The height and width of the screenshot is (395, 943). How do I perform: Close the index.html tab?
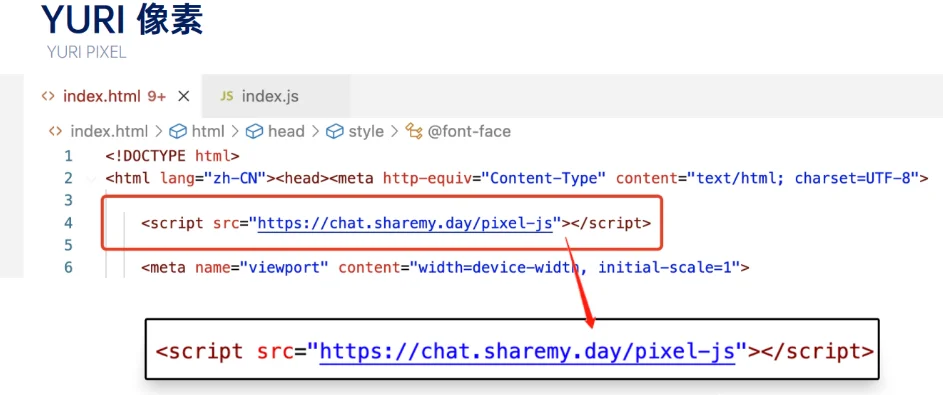[184, 96]
